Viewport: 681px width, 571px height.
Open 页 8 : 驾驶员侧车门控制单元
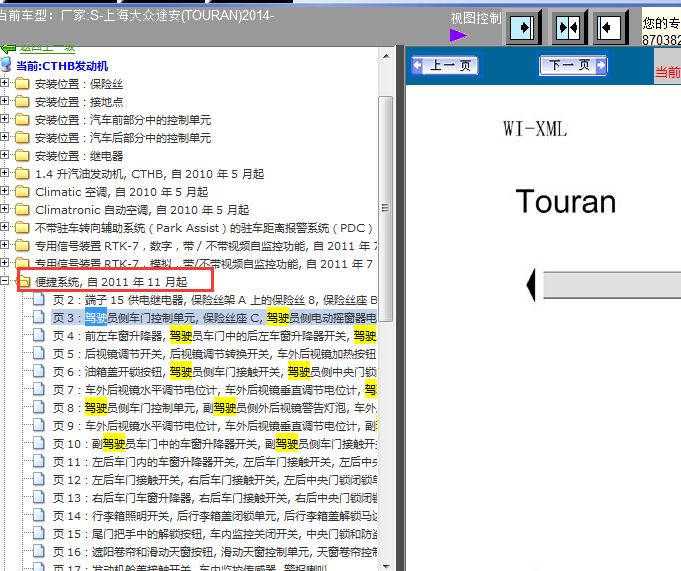point(215,408)
